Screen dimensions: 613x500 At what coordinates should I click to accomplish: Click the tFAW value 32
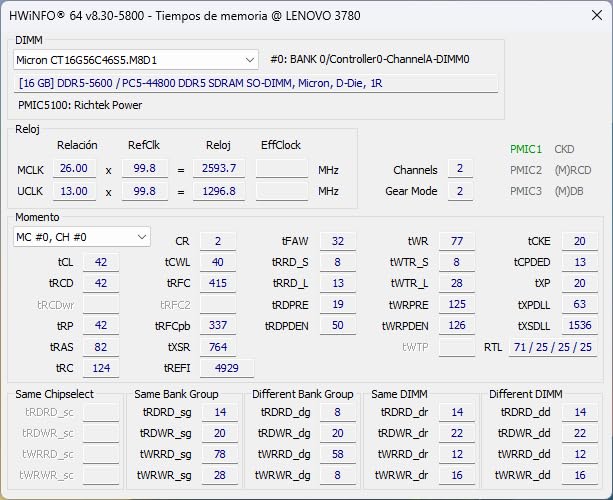coord(338,241)
